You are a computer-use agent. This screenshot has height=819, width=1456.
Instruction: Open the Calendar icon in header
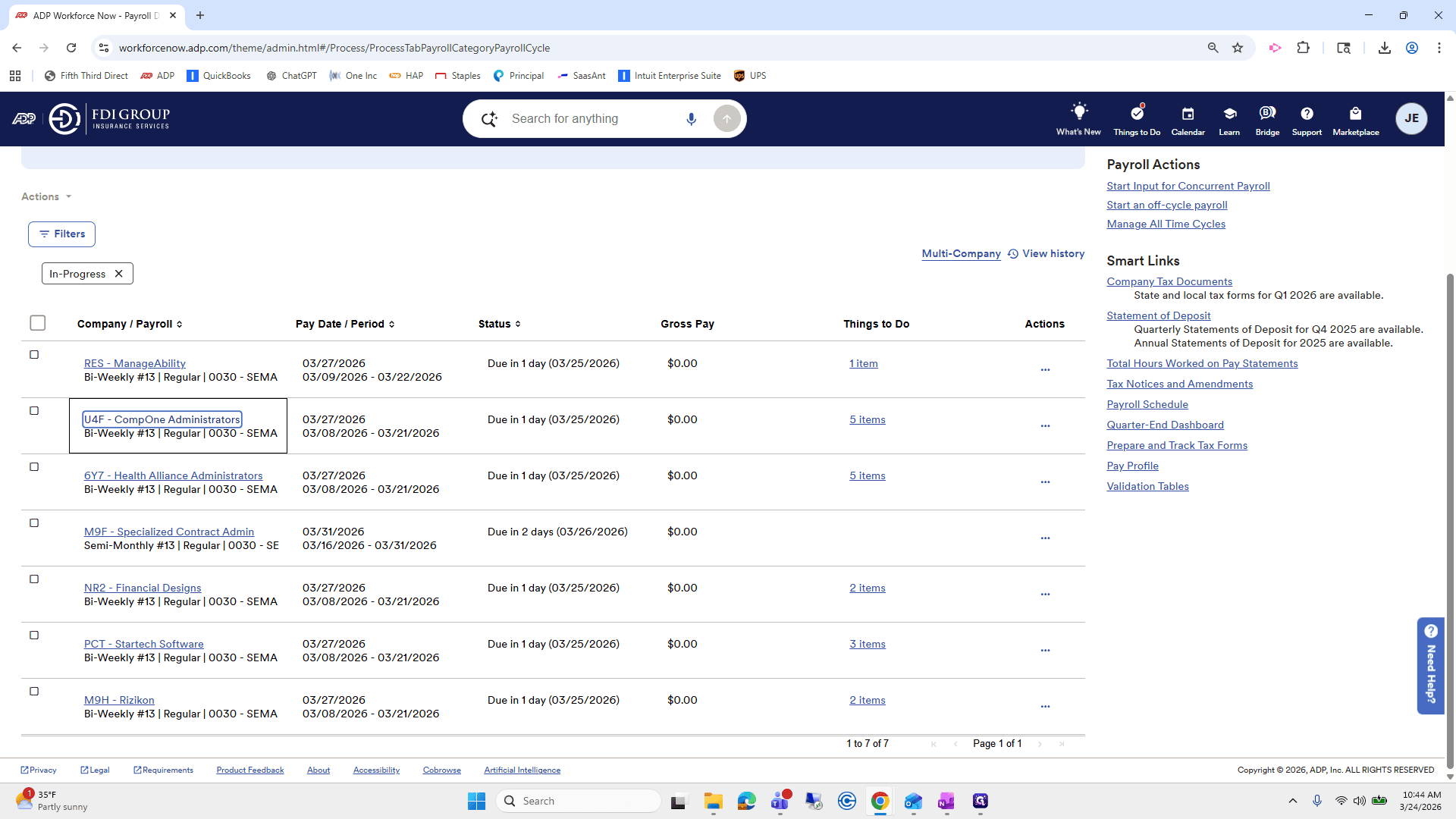1188,114
